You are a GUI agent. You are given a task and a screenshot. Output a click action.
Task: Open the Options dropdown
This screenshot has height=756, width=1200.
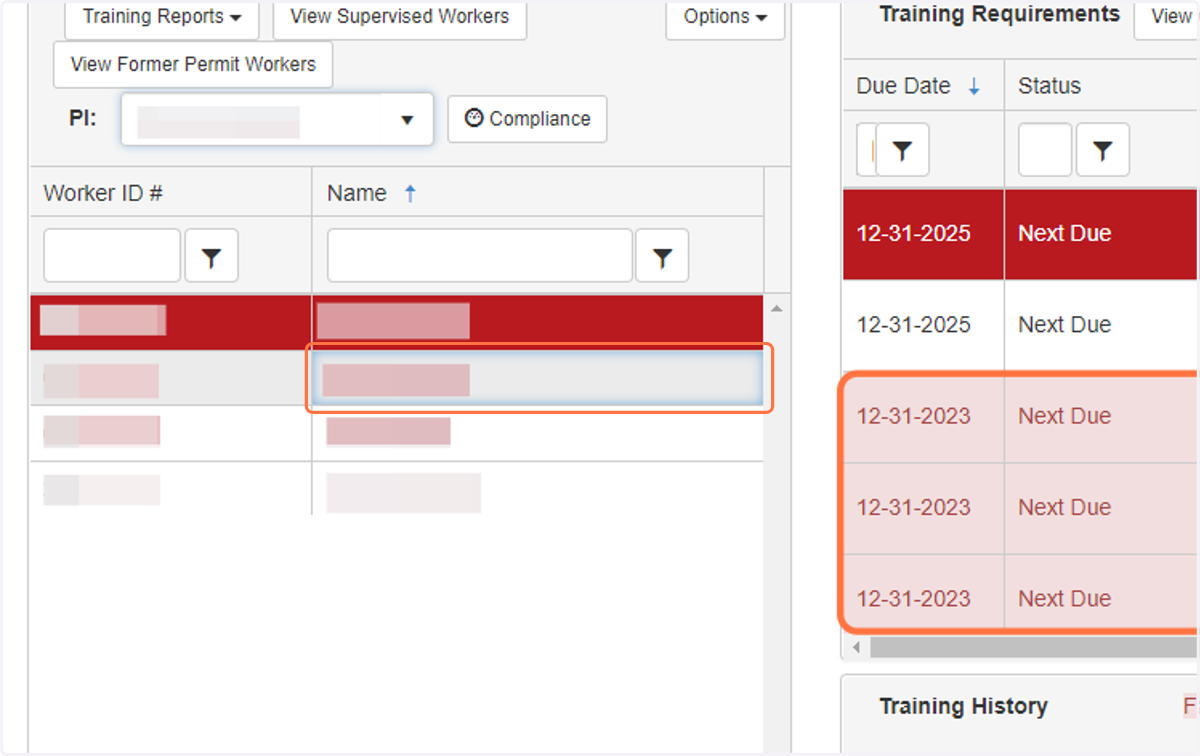point(725,17)
